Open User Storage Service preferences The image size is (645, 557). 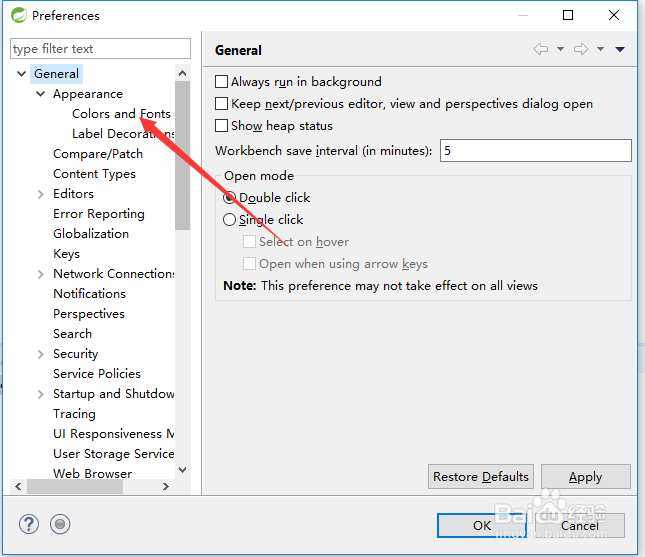pyautogui.click(x=114, y=454)
